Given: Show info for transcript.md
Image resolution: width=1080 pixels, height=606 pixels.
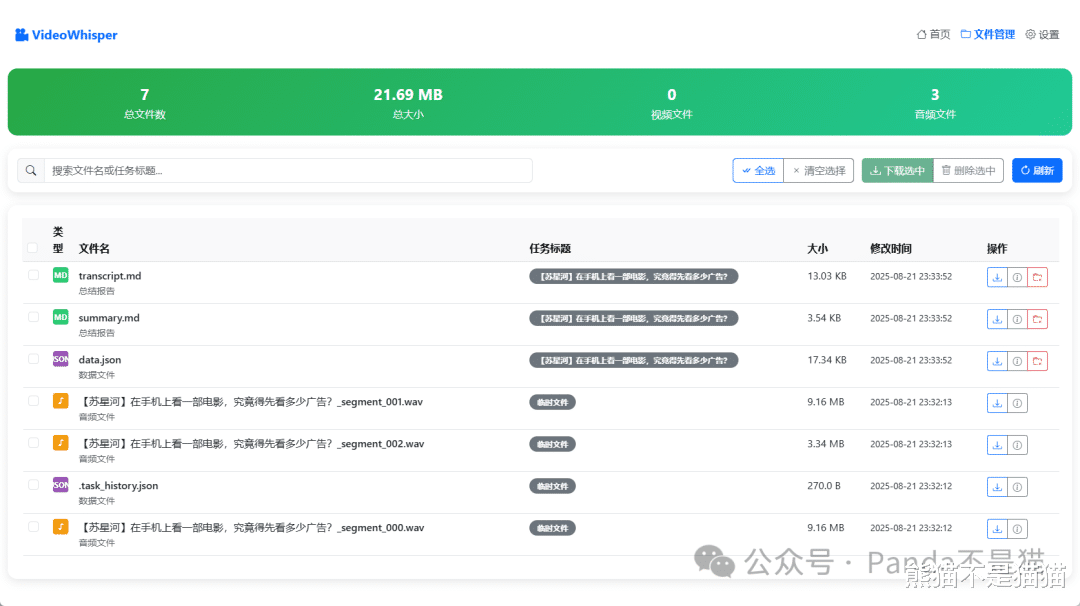Looking at the screenshot, I should pos(1017,278).
